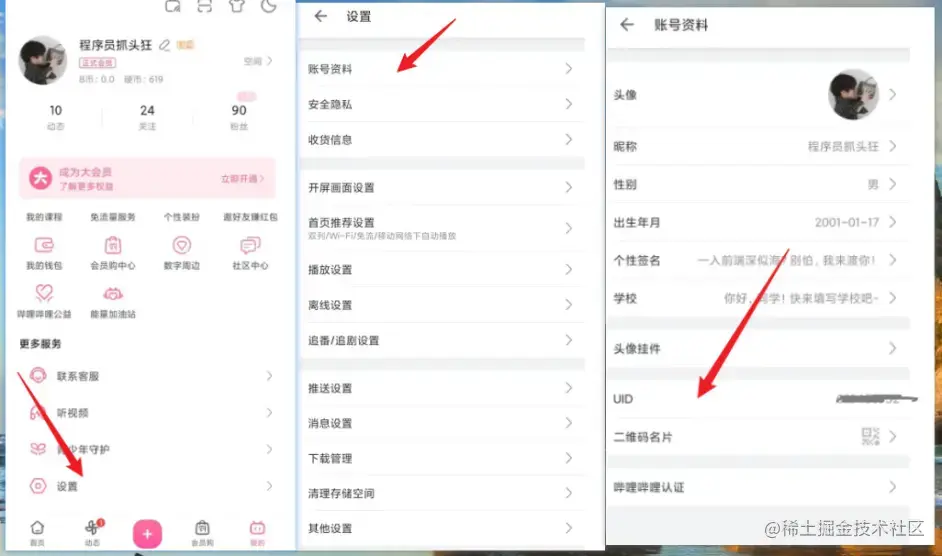Tap 立即开通 on the membership banner
The width and height of the screenshot is (942, 556).
pyautogui.click(x=242, y=179)
